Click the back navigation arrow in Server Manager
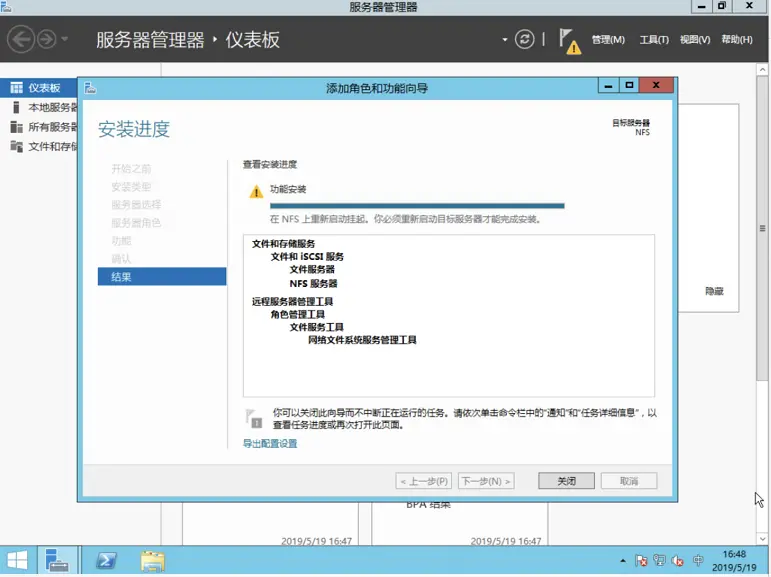This screenshot has height=577, width=771. point(21,39)
